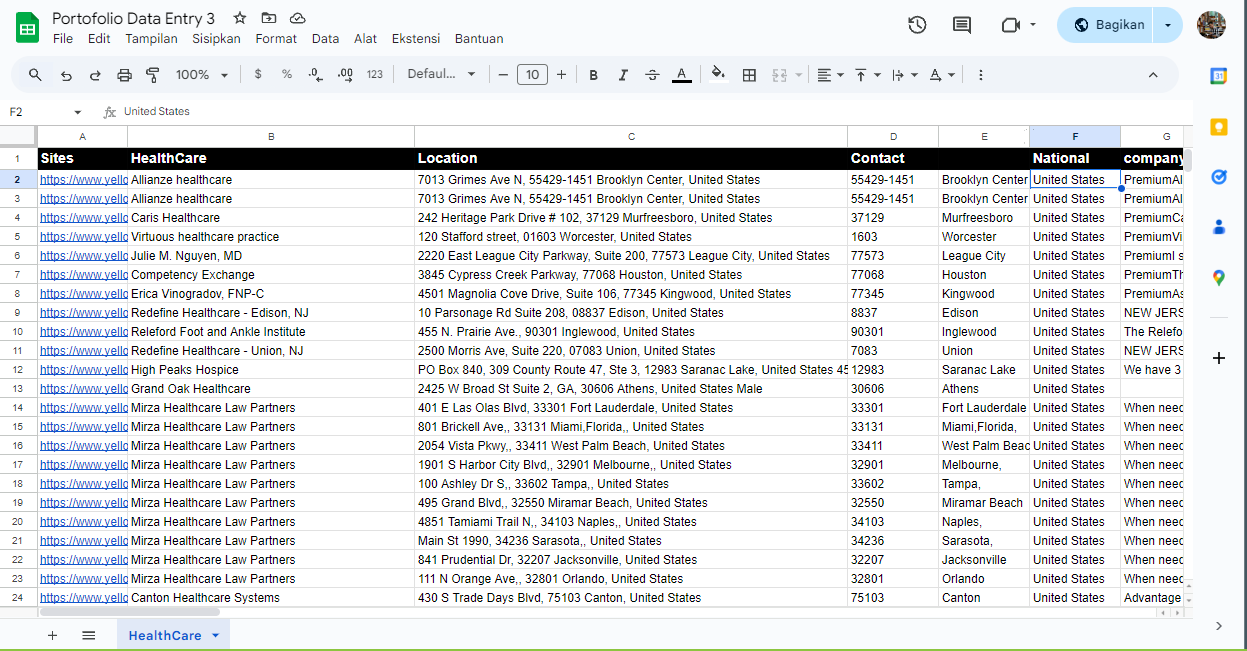Decrease font size with minus button
Screen dimensions: 1247x651
click(x=503, y=75)
